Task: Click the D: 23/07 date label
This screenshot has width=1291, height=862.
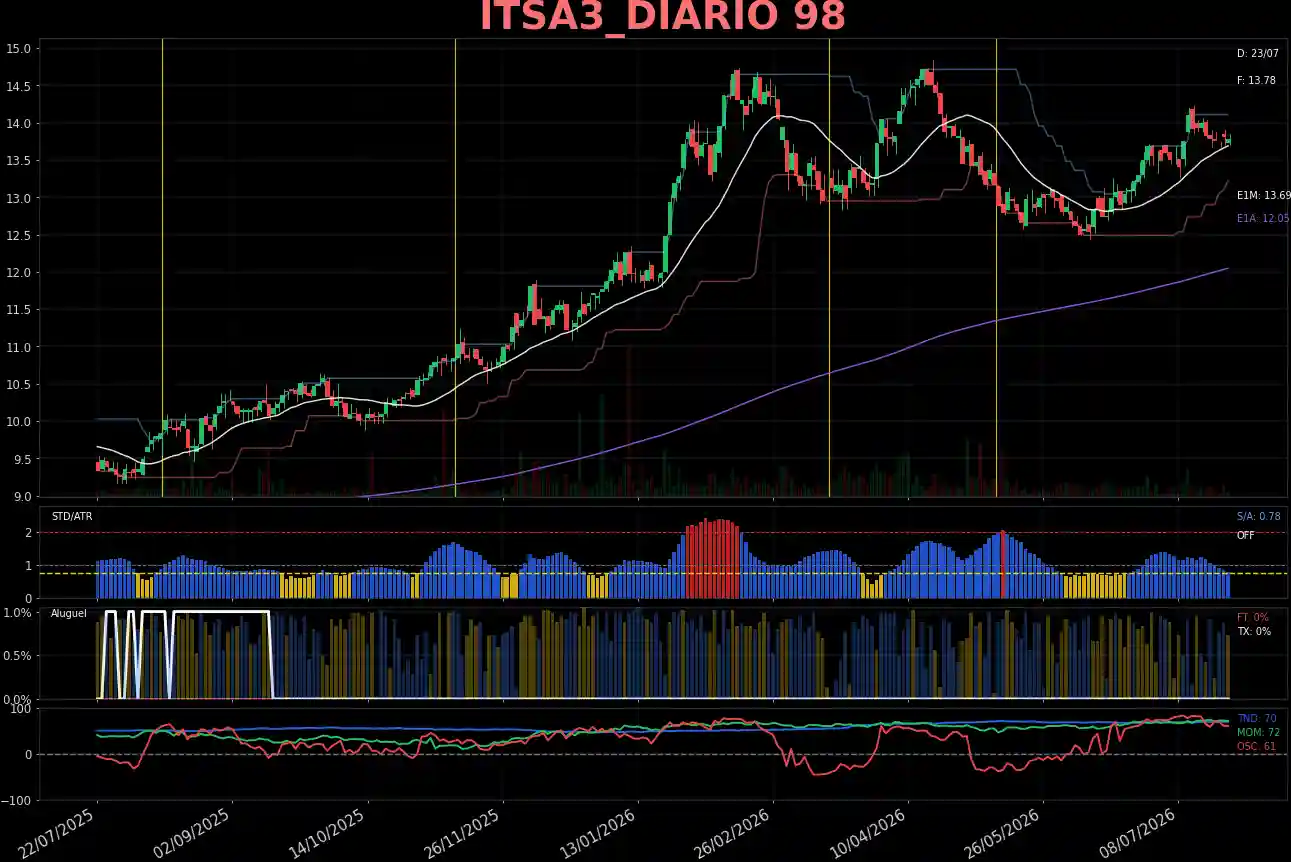Action: 1257,53
